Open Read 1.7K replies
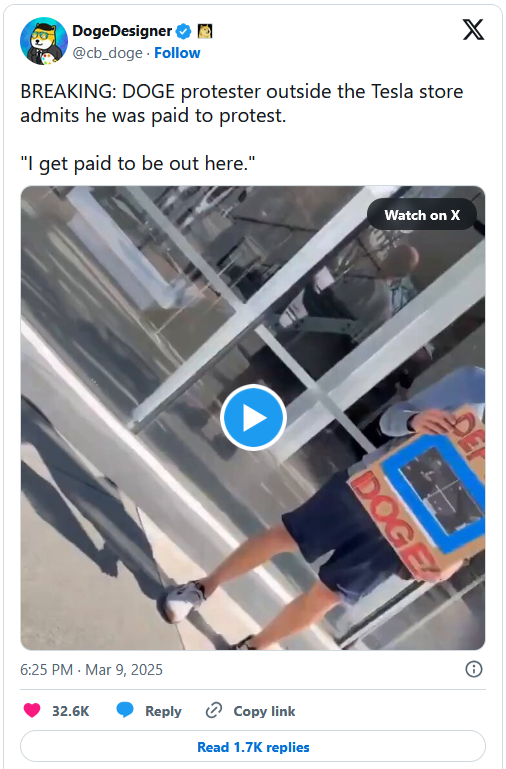 tap(253, 747)
